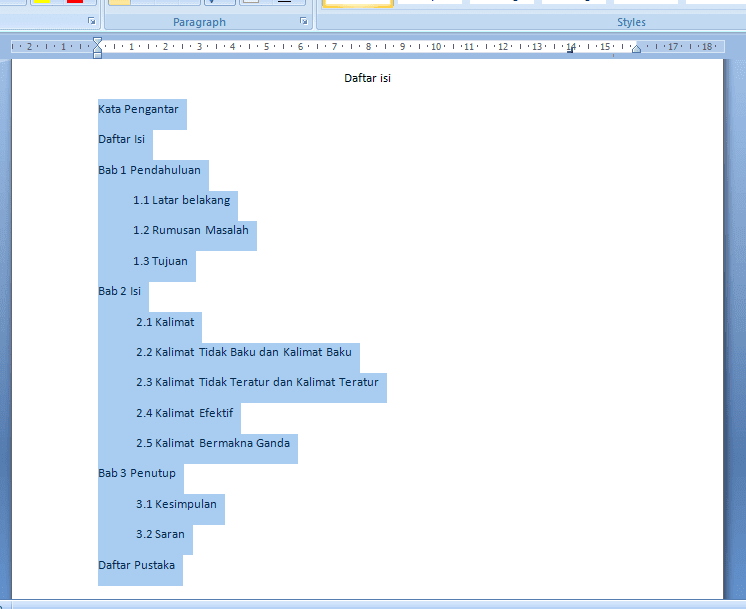Screen dimensions: 746x609
Task: Click the "Daftar Isi" entry line
Action: tap(121, 139)
